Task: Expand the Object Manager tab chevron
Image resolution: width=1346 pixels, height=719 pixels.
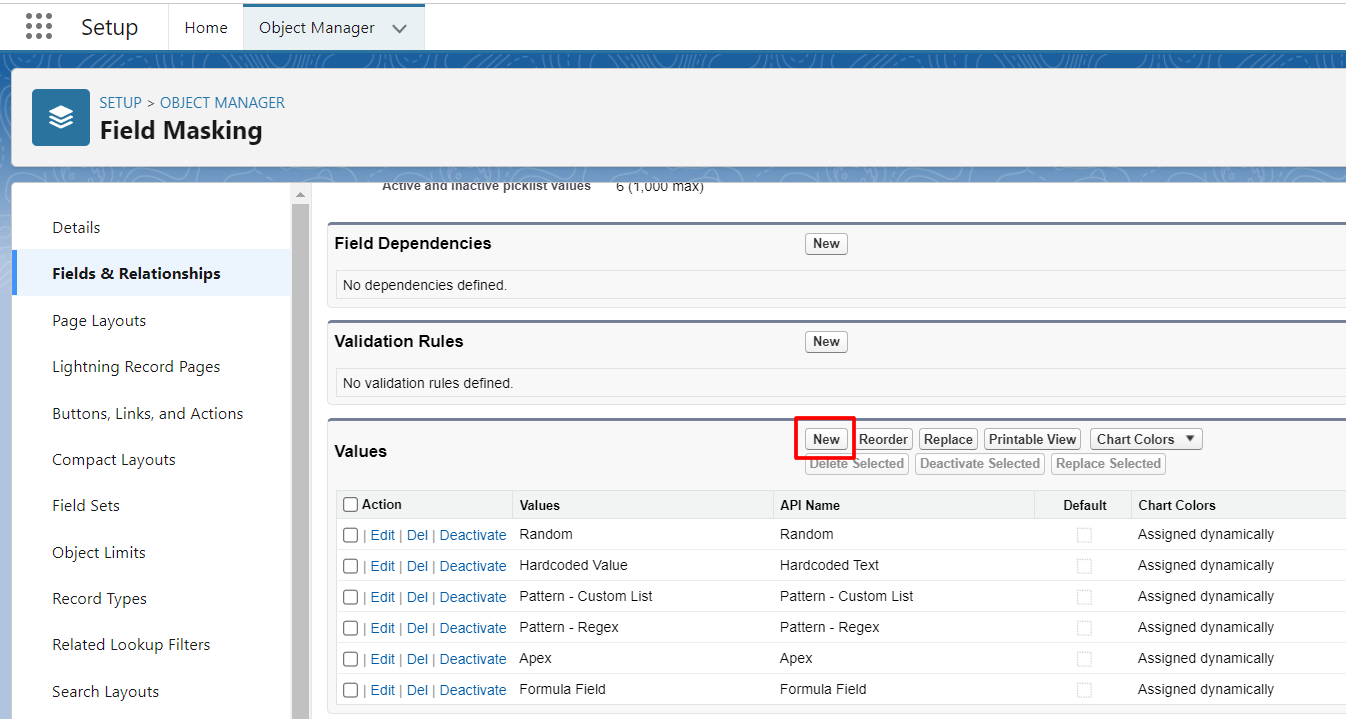Action: tap(399, 29)
